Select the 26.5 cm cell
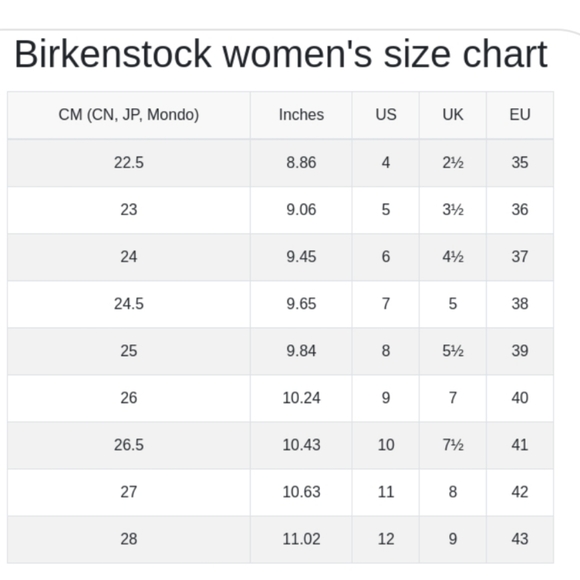580x580 pixels. coord(129,445)
